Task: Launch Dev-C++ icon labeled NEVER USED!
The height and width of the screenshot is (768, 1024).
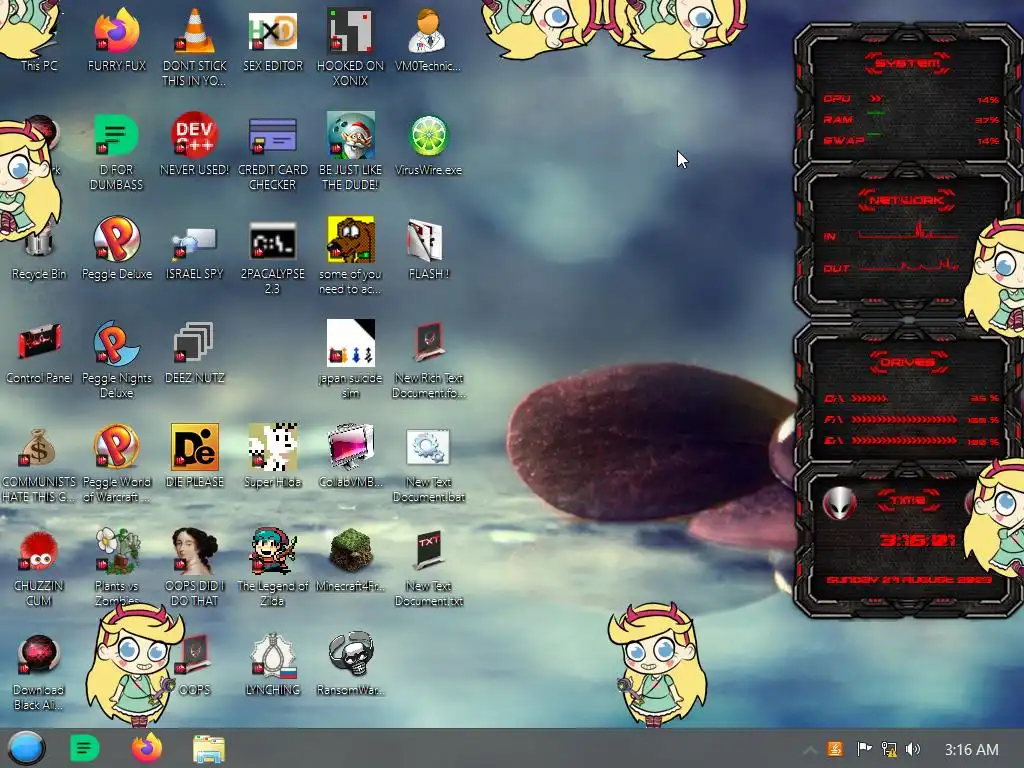Action: [194, 135]
